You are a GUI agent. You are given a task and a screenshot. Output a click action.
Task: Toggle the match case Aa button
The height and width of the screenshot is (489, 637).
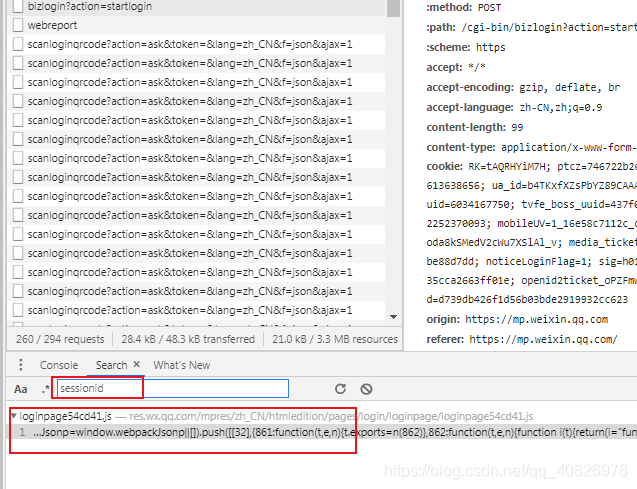pos(21,389)
